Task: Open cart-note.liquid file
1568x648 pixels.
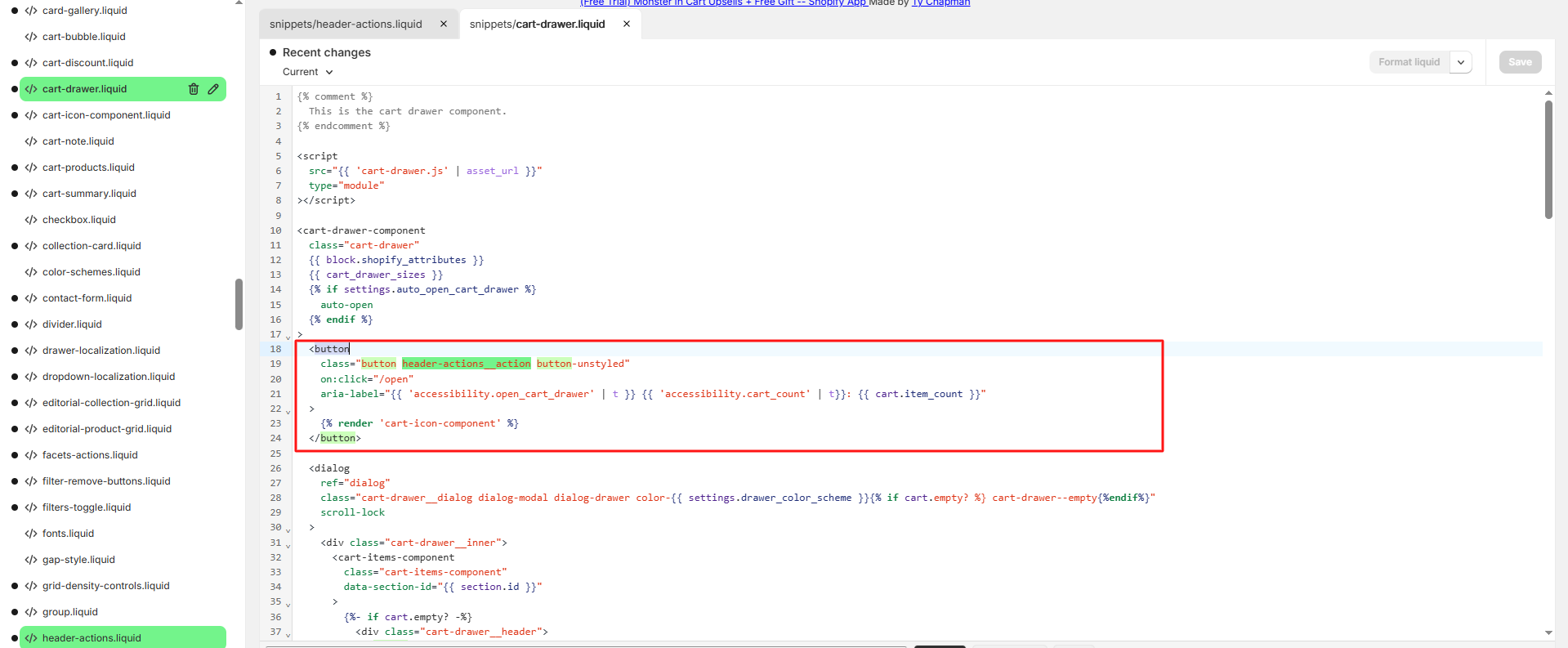Action: [x=78, y=141]
